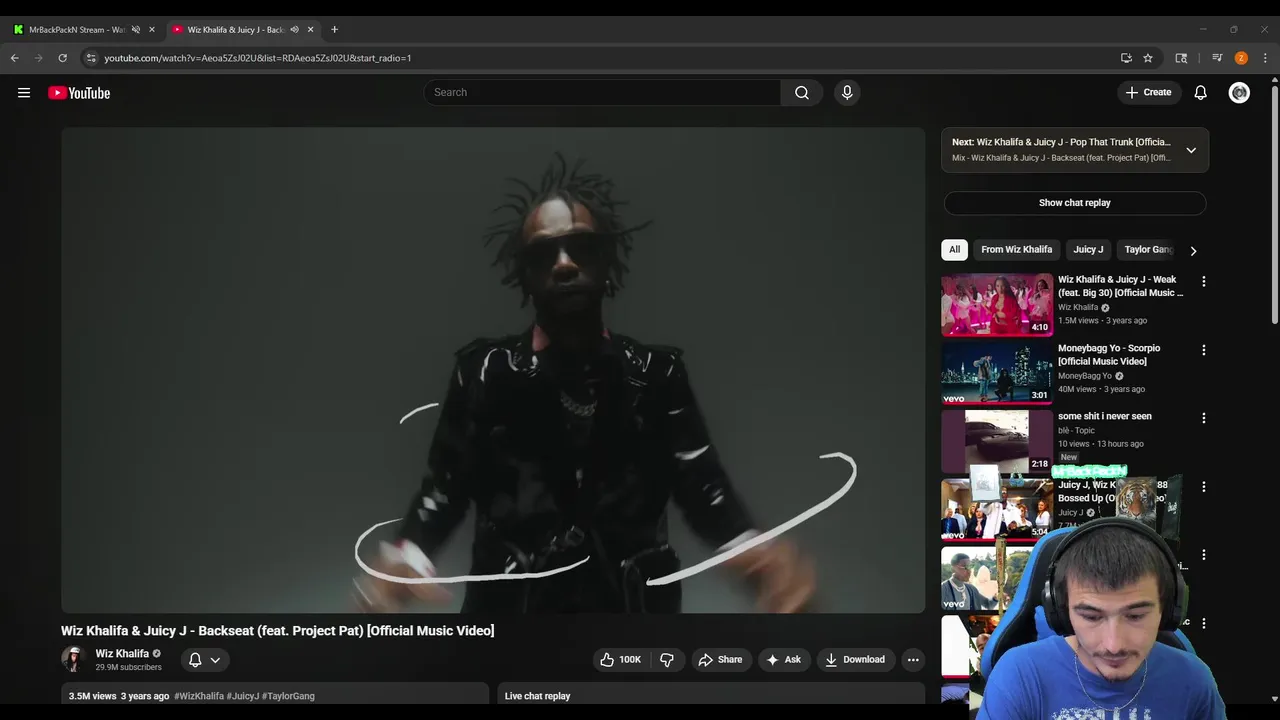
Task: Click '3.5M views 3 years ago' description text
Action: coord(119,696)
